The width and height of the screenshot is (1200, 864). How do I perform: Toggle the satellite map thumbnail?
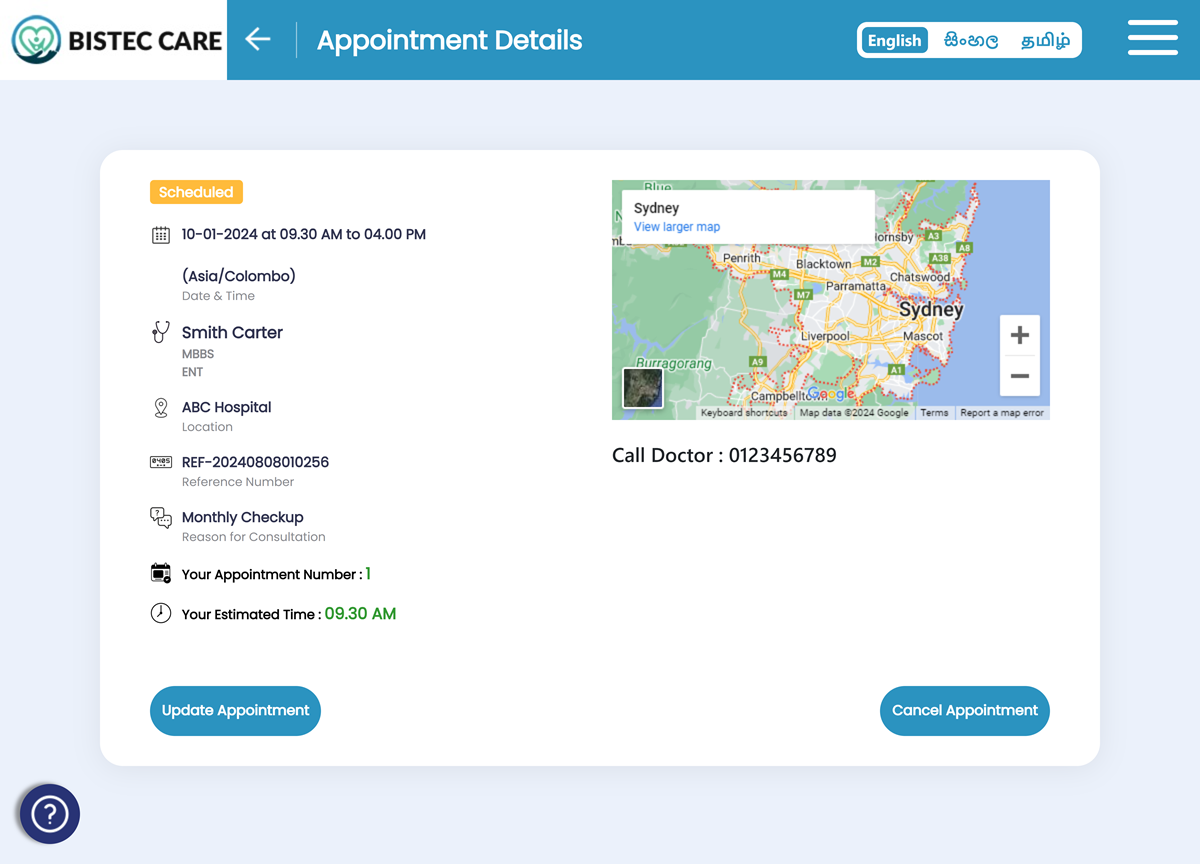tap(642, 388)
